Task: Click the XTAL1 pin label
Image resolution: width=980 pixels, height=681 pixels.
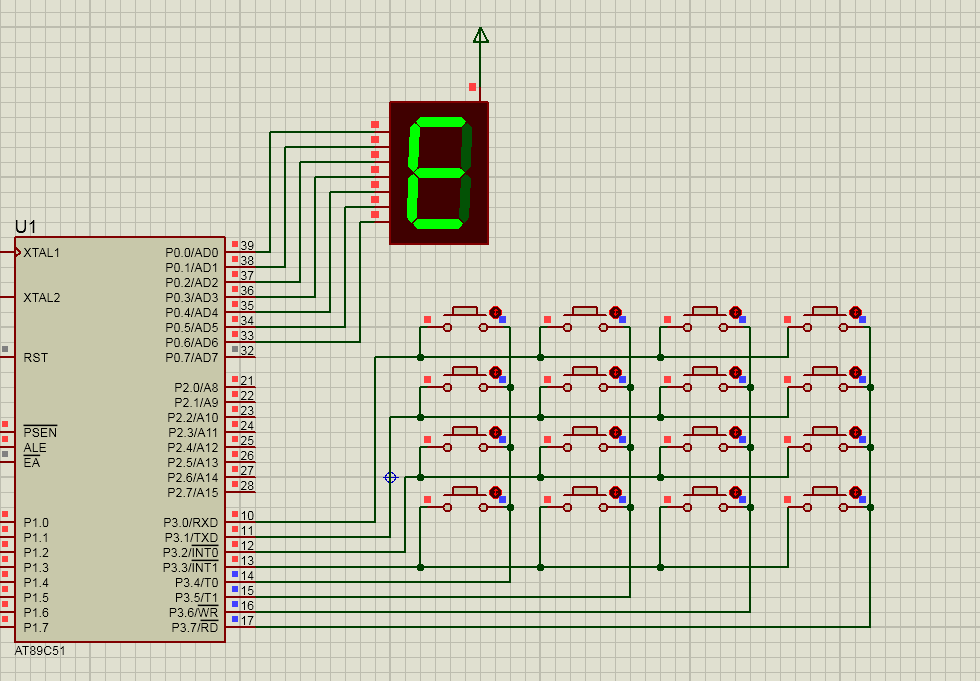Action: point(41,253)
